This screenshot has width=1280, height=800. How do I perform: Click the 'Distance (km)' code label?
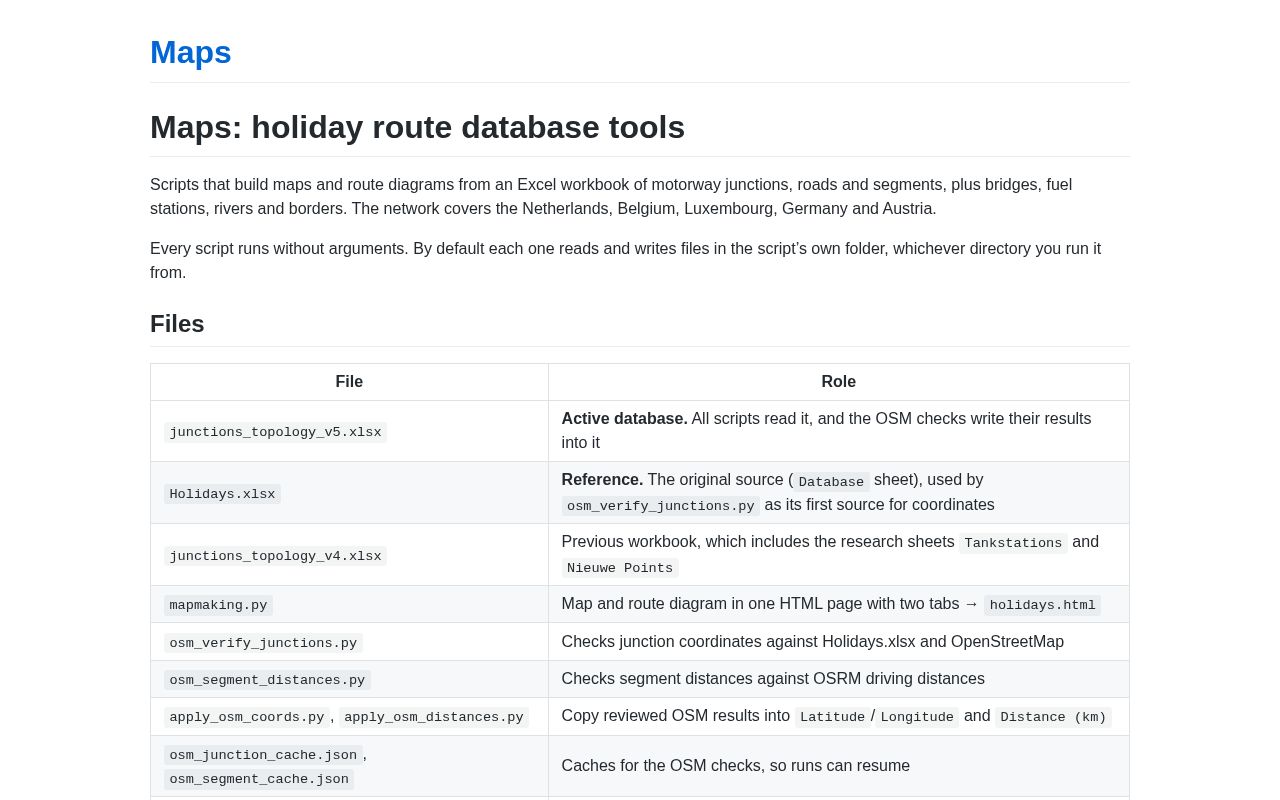[1053, 717]
